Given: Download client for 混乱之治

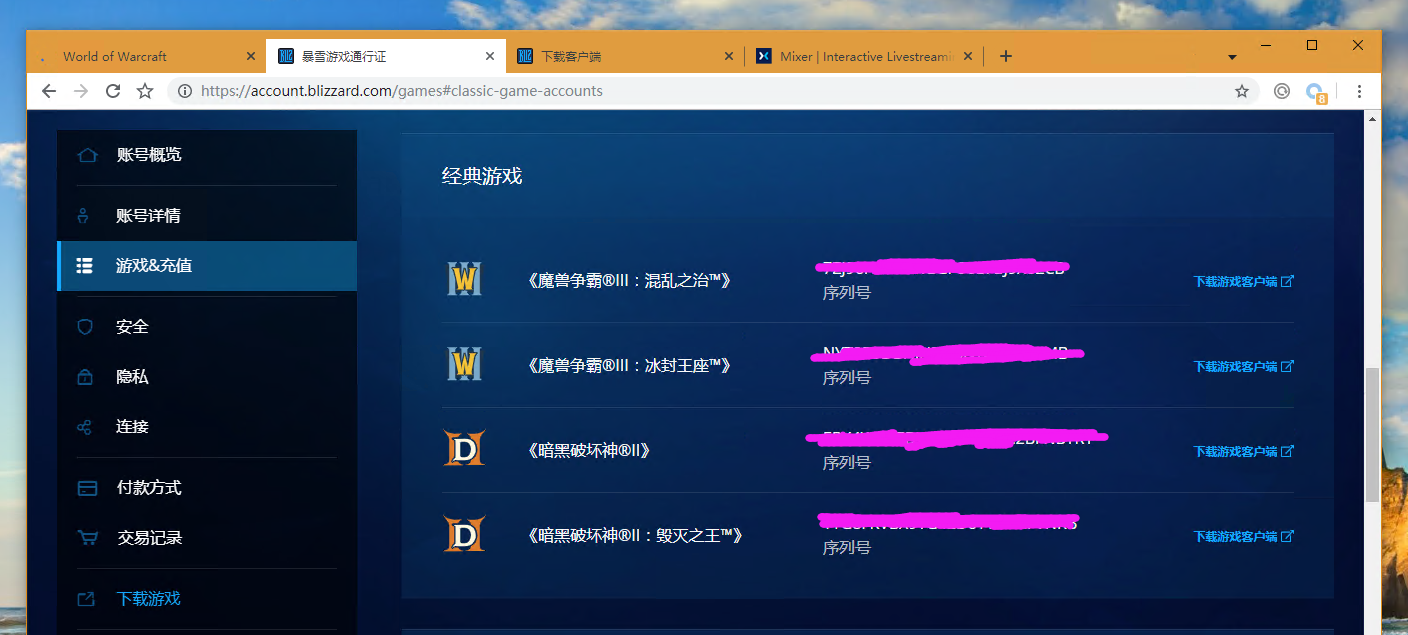Looking at the screenshot, I should (x=1243, y=282).
